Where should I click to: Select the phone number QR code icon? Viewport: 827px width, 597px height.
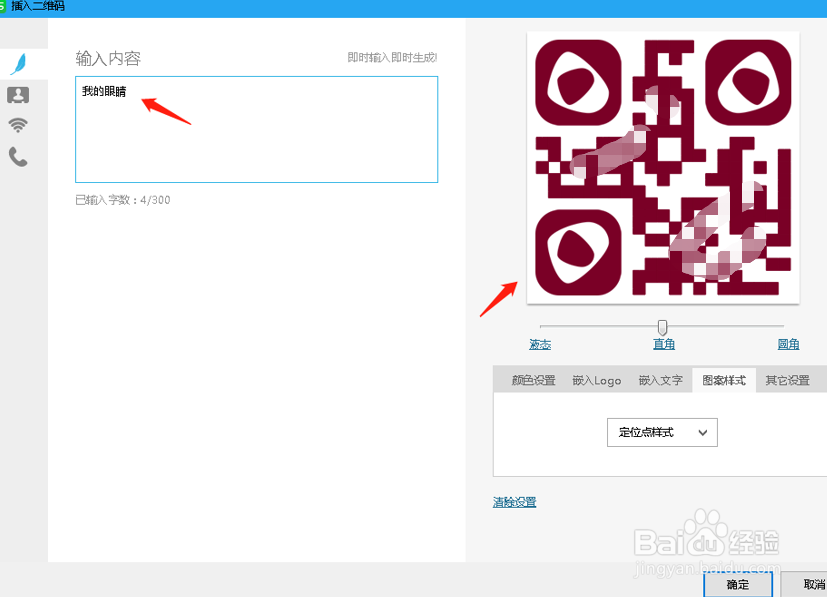coord(18,157)
